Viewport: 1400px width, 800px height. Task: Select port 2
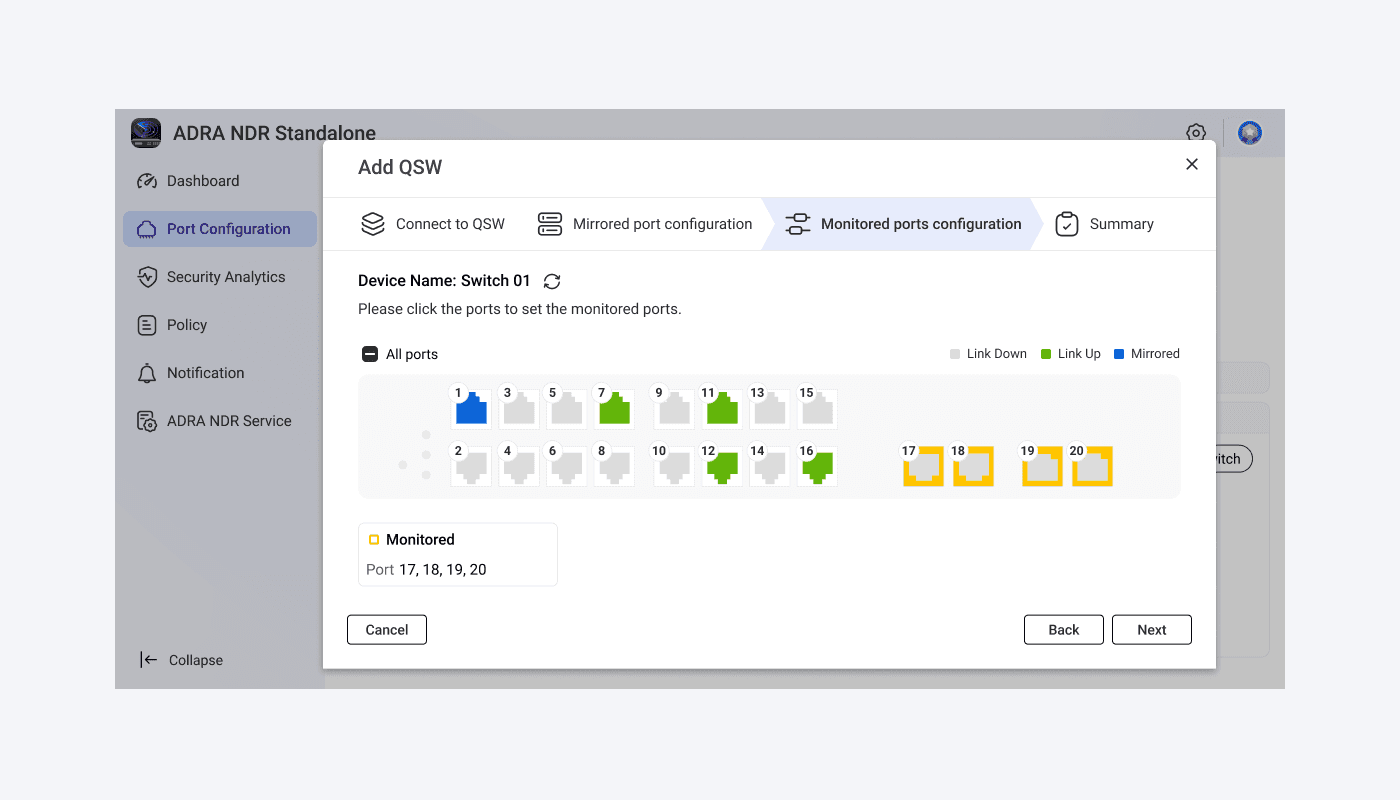click(471, 467)
